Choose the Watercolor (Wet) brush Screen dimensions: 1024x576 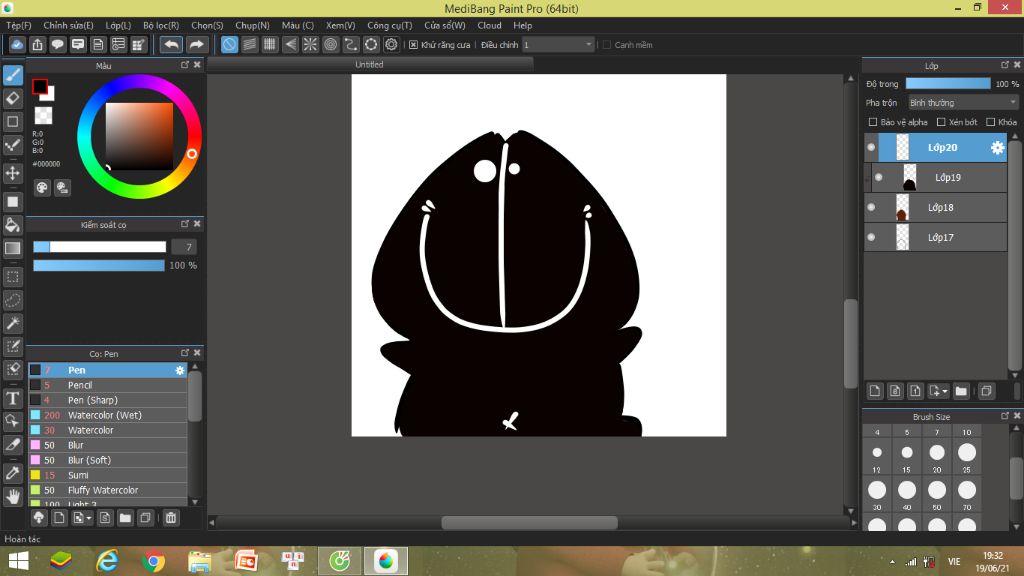108,415
